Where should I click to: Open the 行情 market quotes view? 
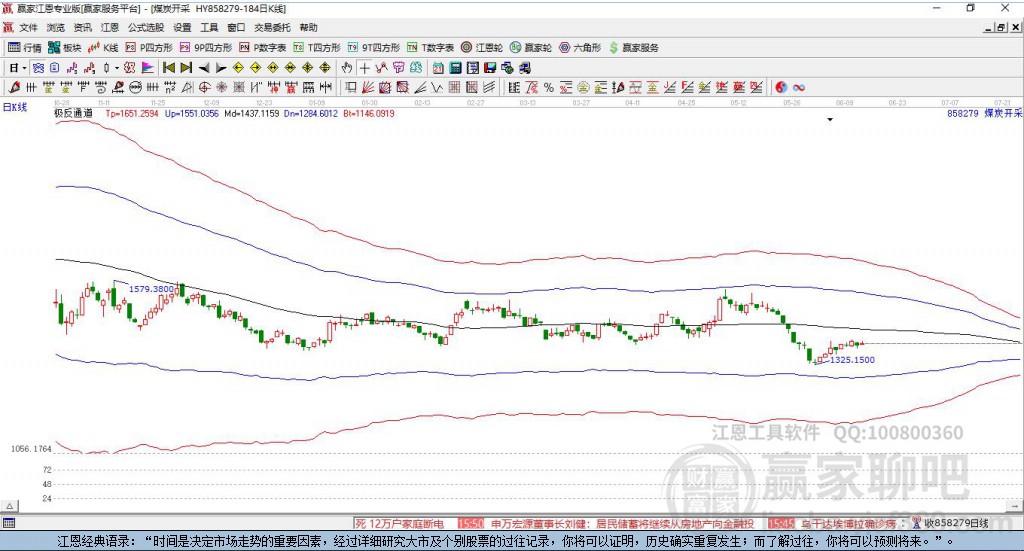tap(24, 48)
